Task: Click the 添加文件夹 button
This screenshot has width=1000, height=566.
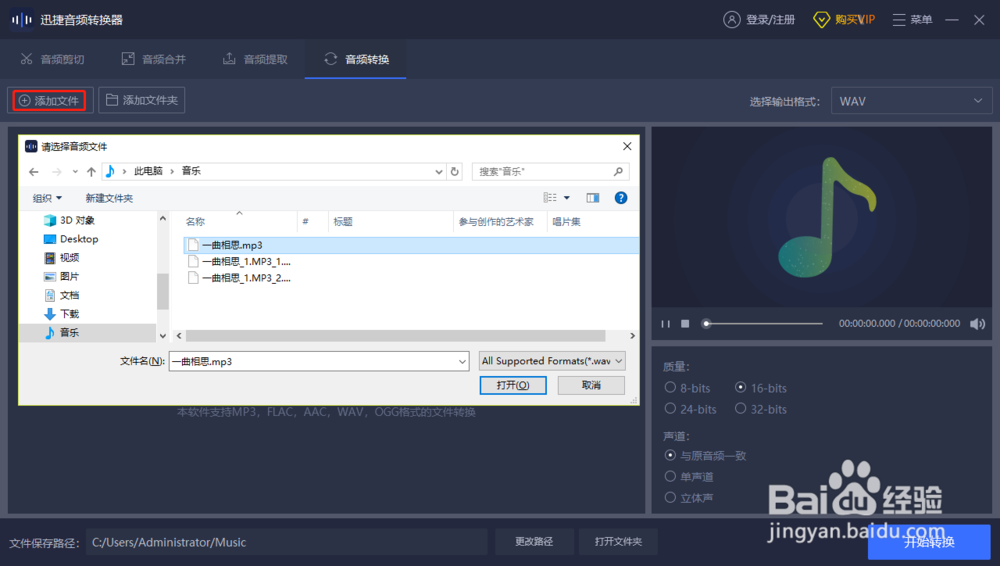Action: tap(142, 100)
